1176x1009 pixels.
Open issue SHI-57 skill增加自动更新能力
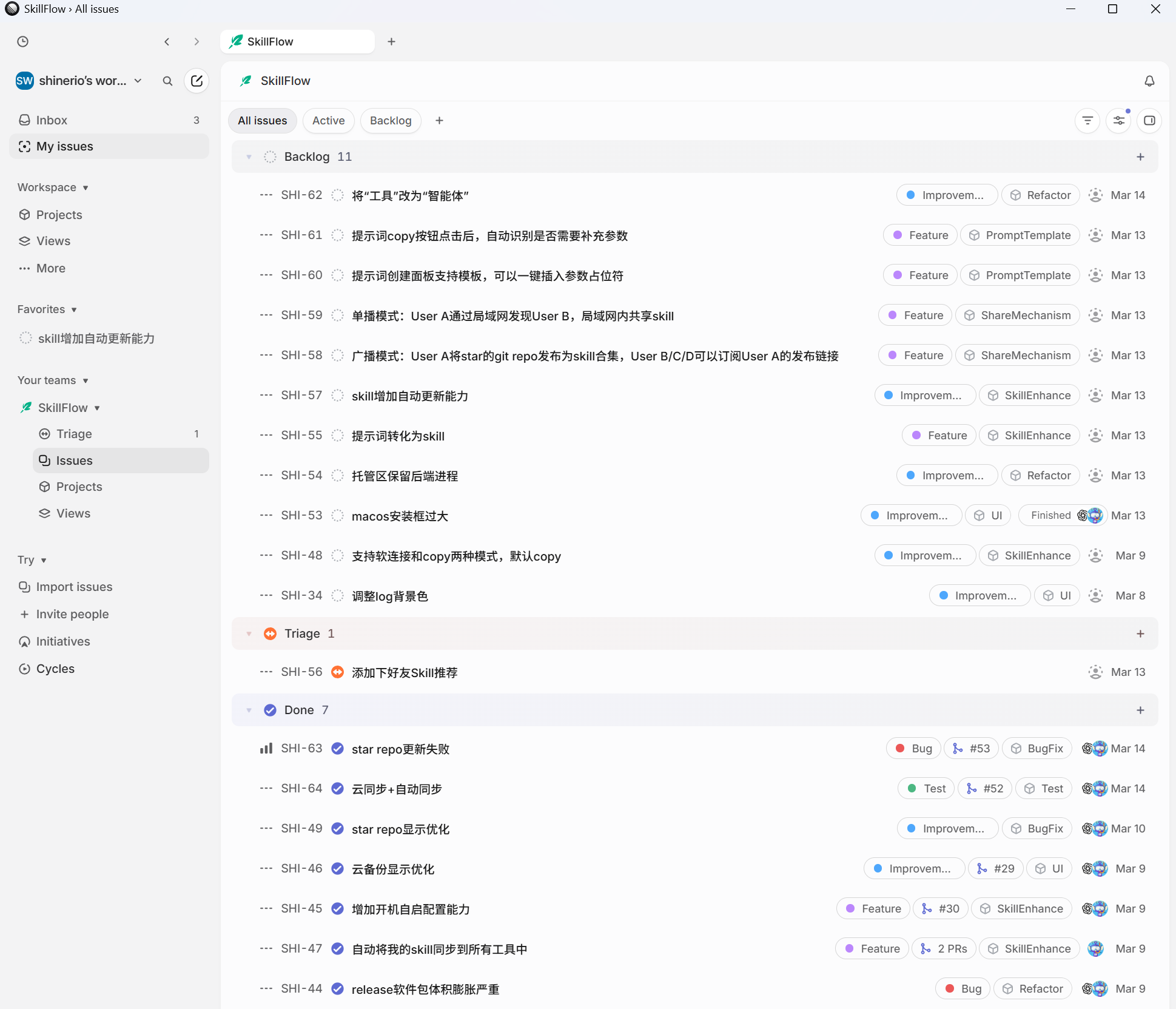coord(409,396)
